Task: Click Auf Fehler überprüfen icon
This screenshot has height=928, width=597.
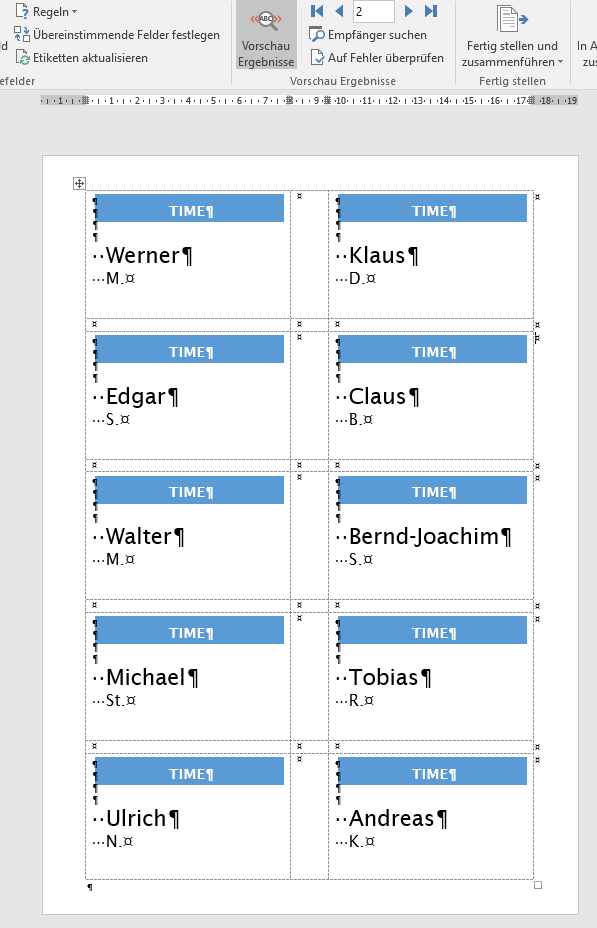Action: (317, 57)
